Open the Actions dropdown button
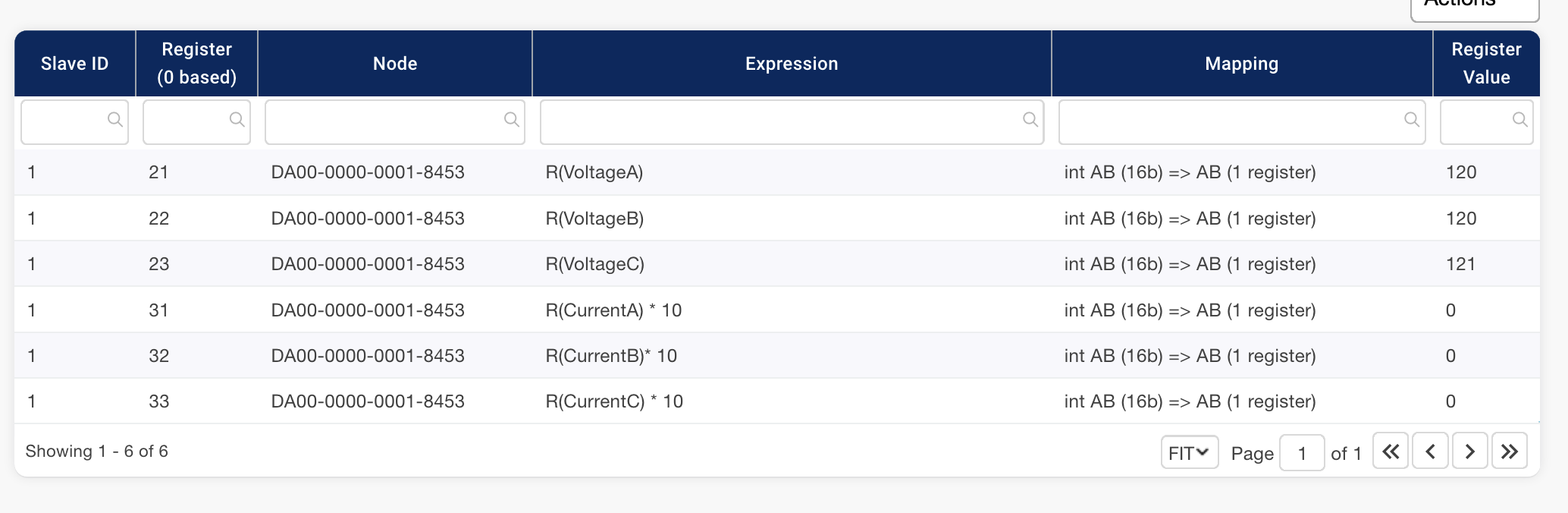The width and height of the screenshot is (1568, 513). tap(1474, 6)
